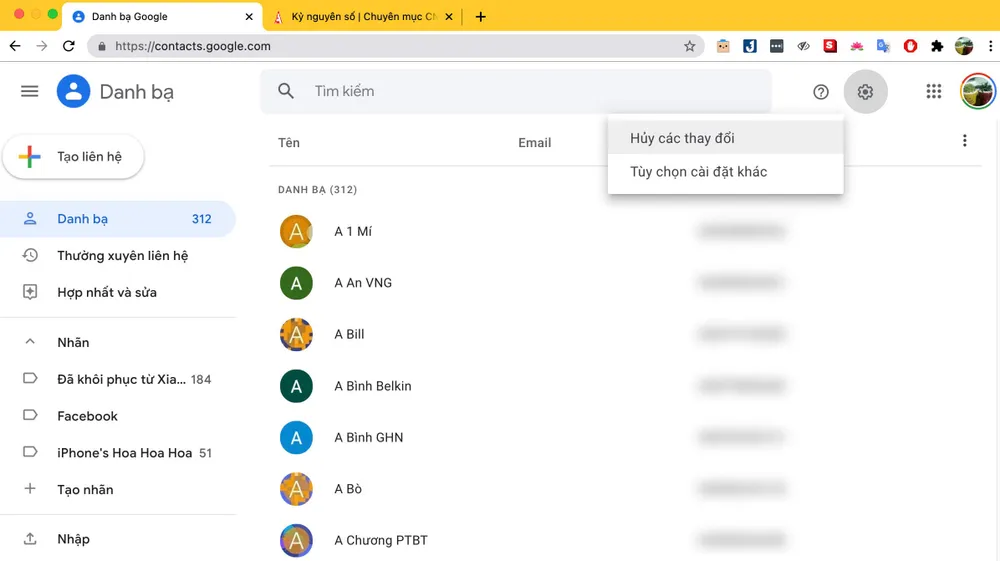Focus the Tìm kiếm search field
The height and width of the screenshot is (561, 1000).
515,91
